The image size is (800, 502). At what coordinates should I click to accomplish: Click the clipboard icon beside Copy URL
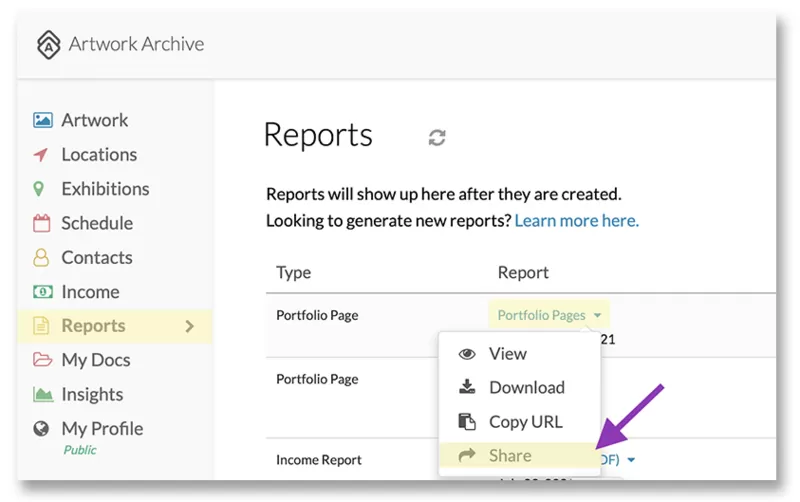467,421
